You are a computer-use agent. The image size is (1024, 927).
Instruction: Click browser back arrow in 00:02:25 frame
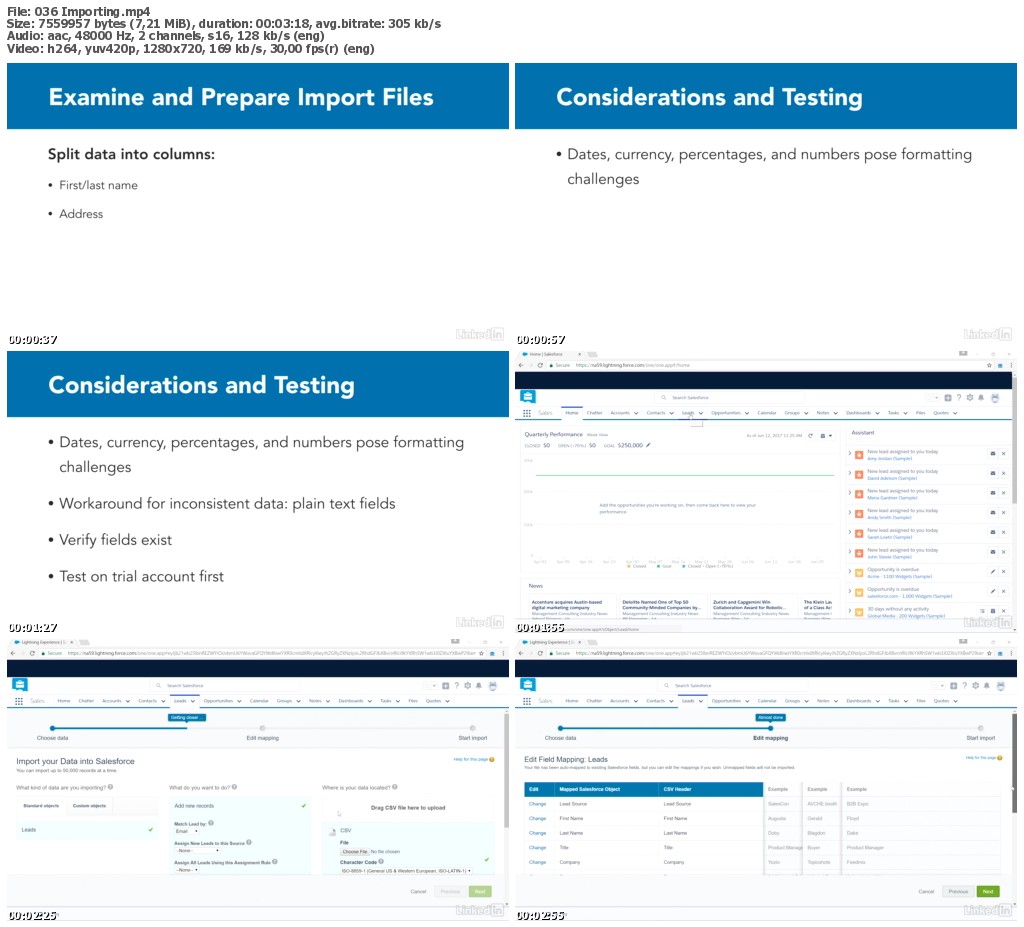(12, 653)
